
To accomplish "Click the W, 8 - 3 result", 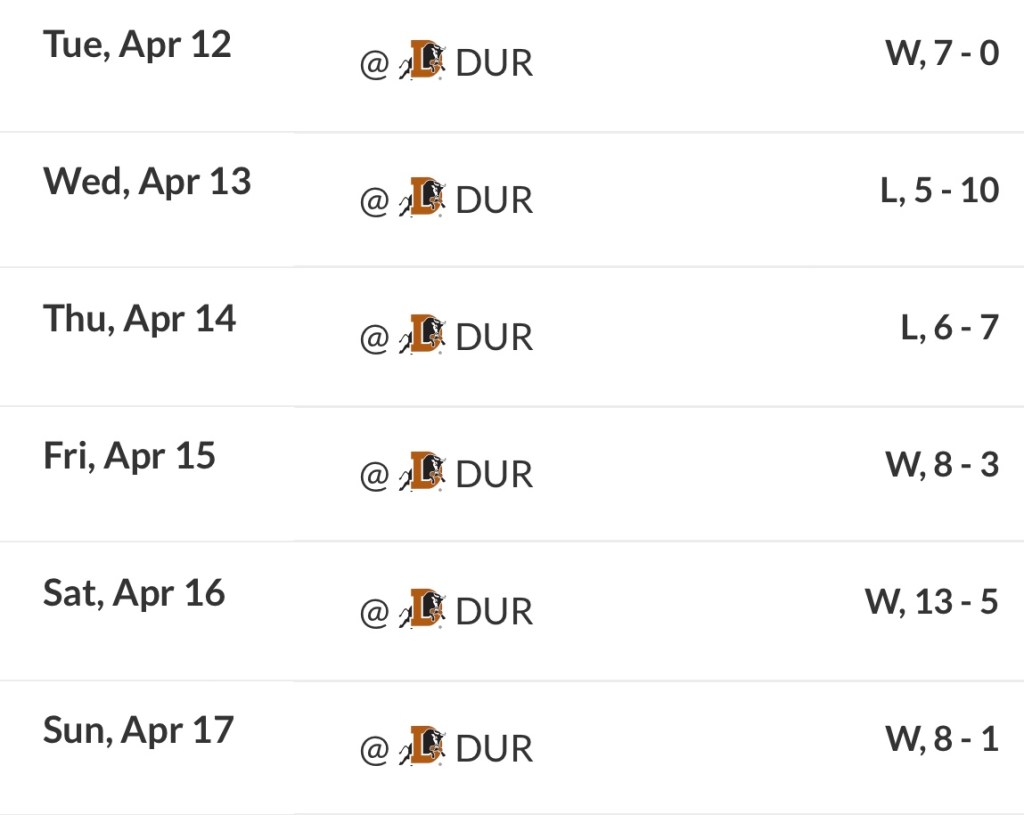I will 941,464.
